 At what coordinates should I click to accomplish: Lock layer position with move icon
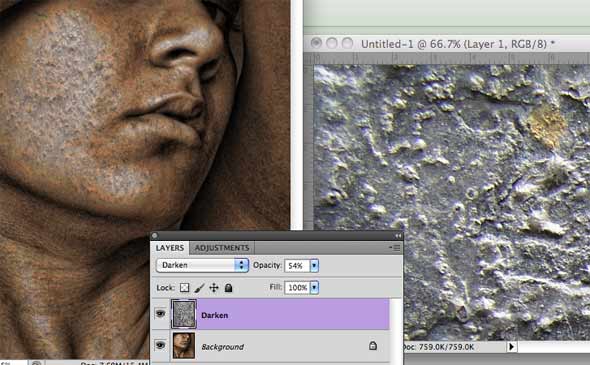click(214, 288)
